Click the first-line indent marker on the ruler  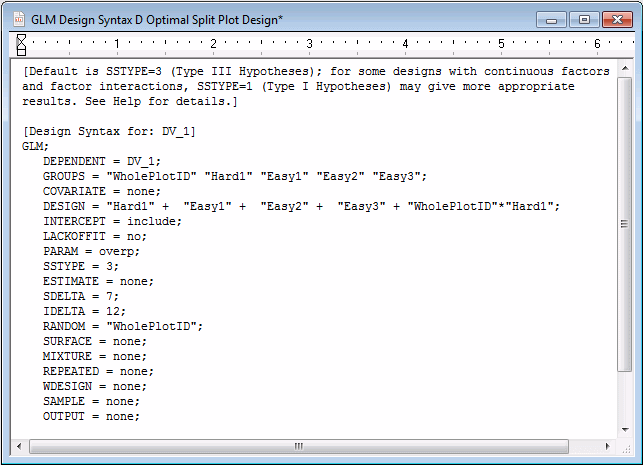pyautogui.click(x=22, y=38)
